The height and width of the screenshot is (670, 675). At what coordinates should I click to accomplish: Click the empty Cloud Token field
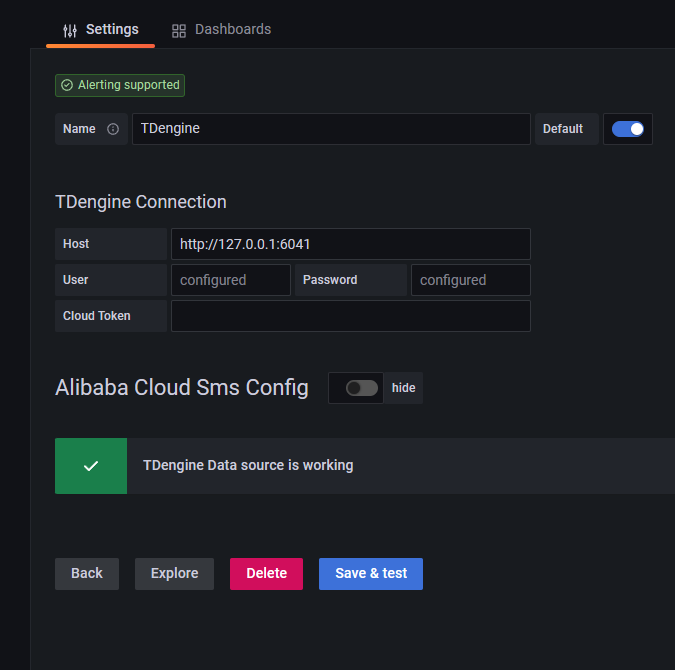pos(350,316)
